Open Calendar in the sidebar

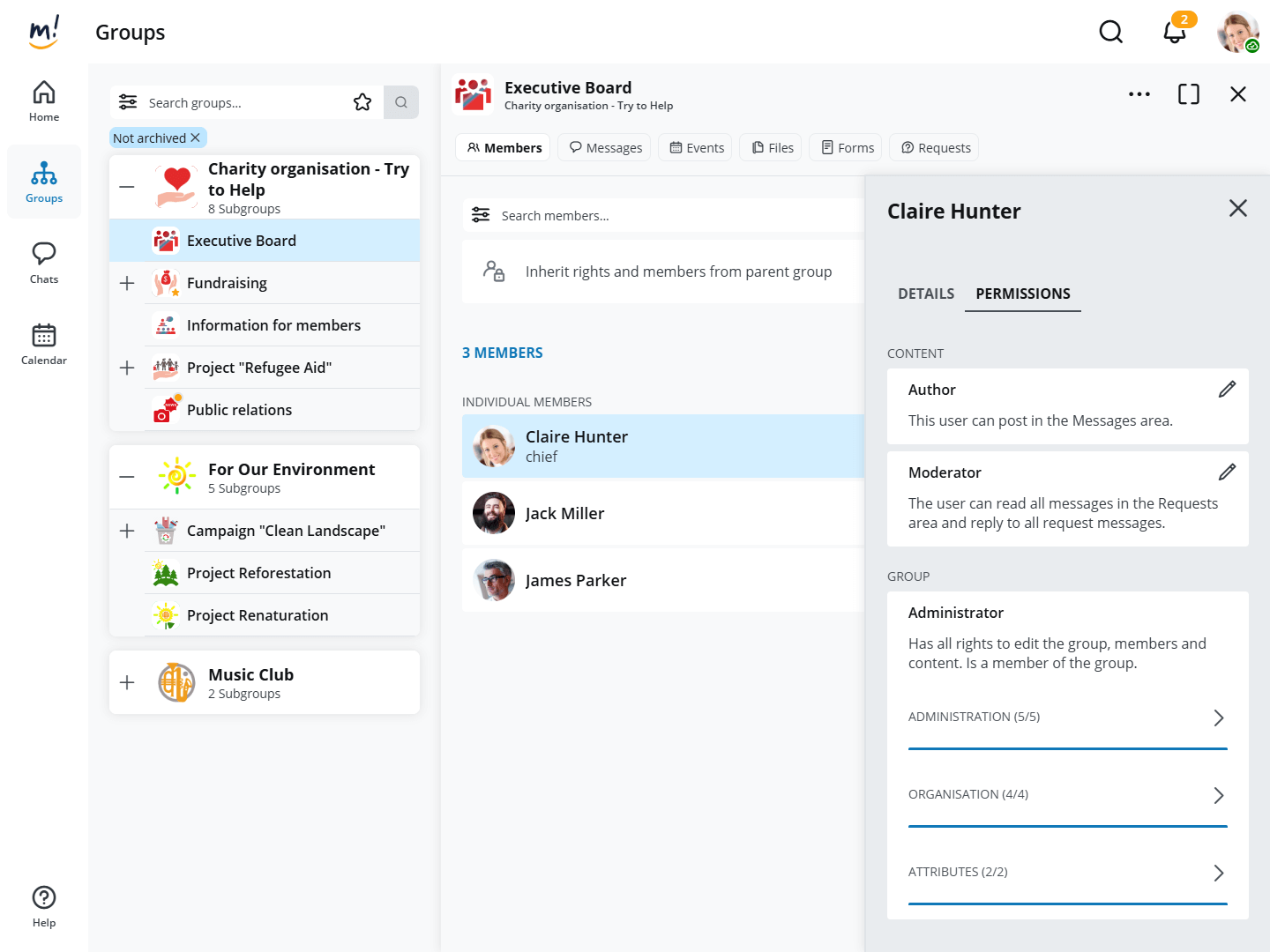44,344
